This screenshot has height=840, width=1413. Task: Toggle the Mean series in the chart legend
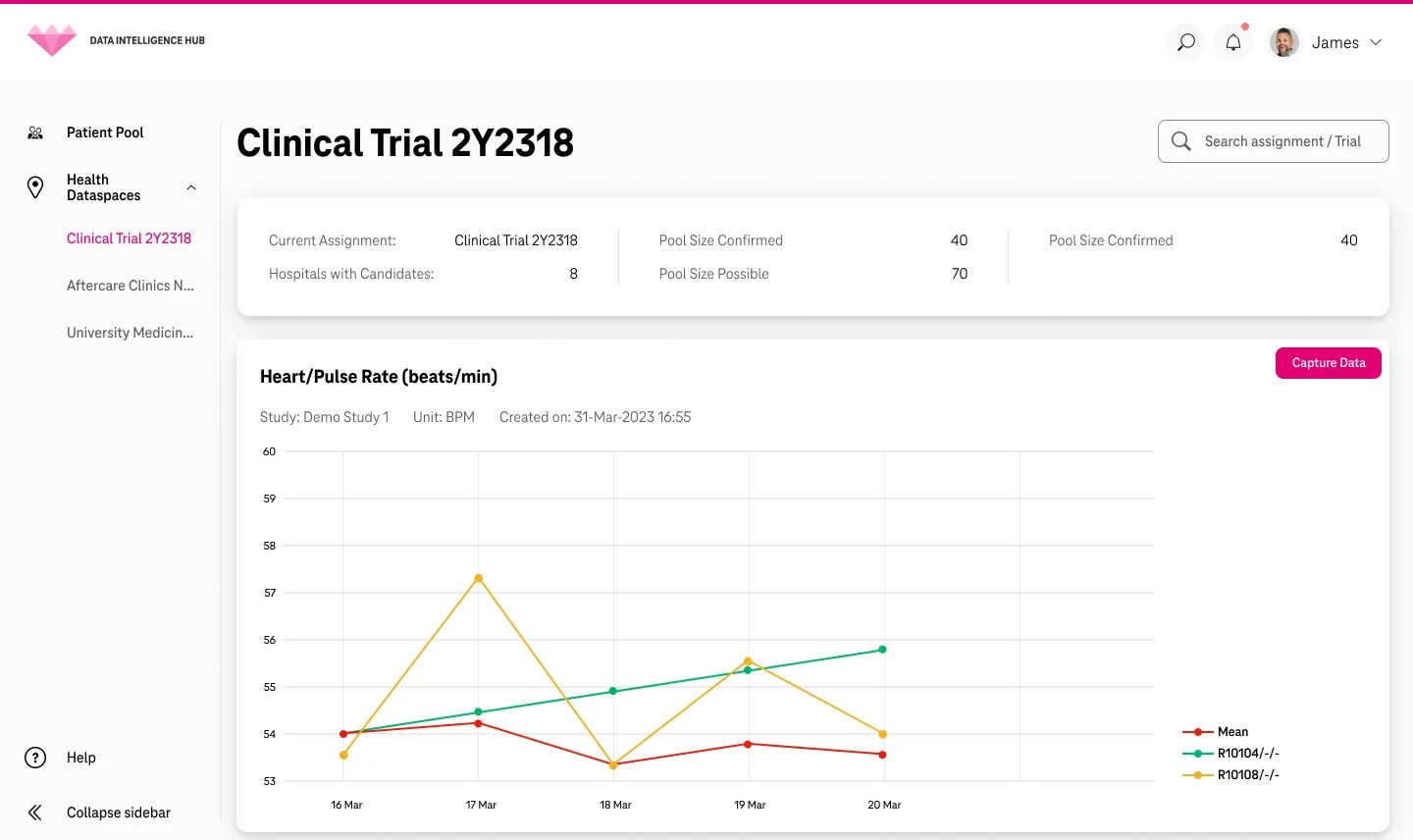point(1230,731)
